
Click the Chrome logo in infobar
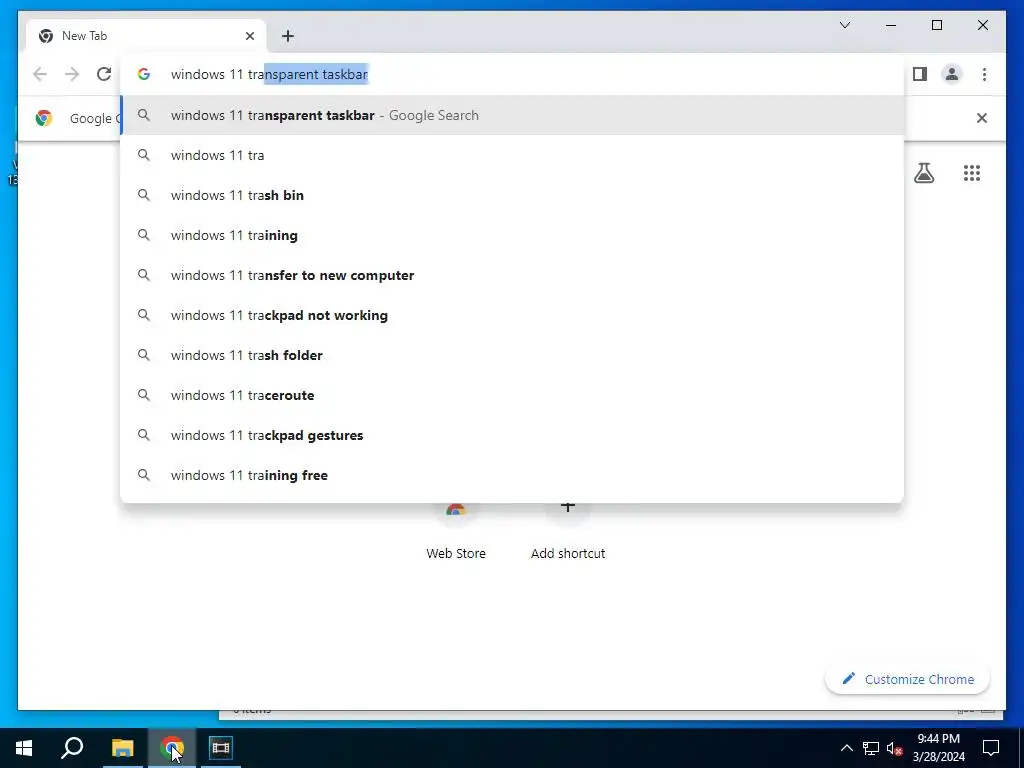[44, 118]
